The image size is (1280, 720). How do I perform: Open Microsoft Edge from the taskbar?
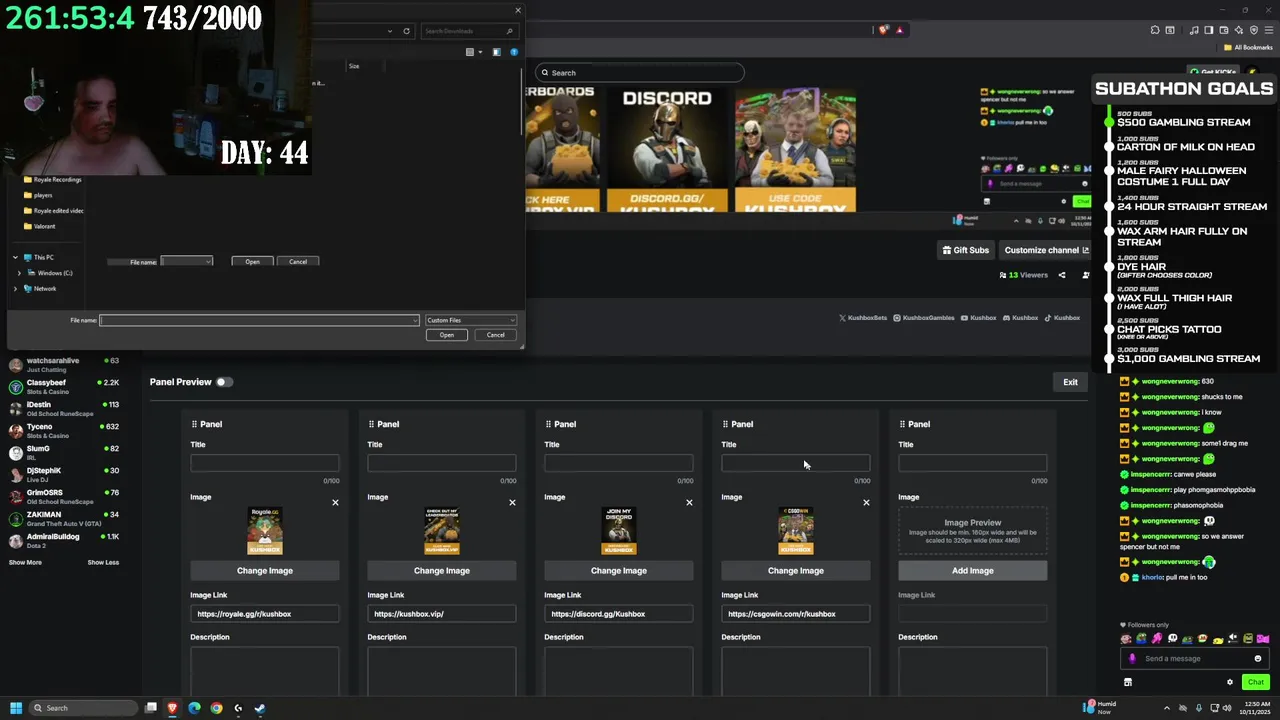tap(194, 708)
